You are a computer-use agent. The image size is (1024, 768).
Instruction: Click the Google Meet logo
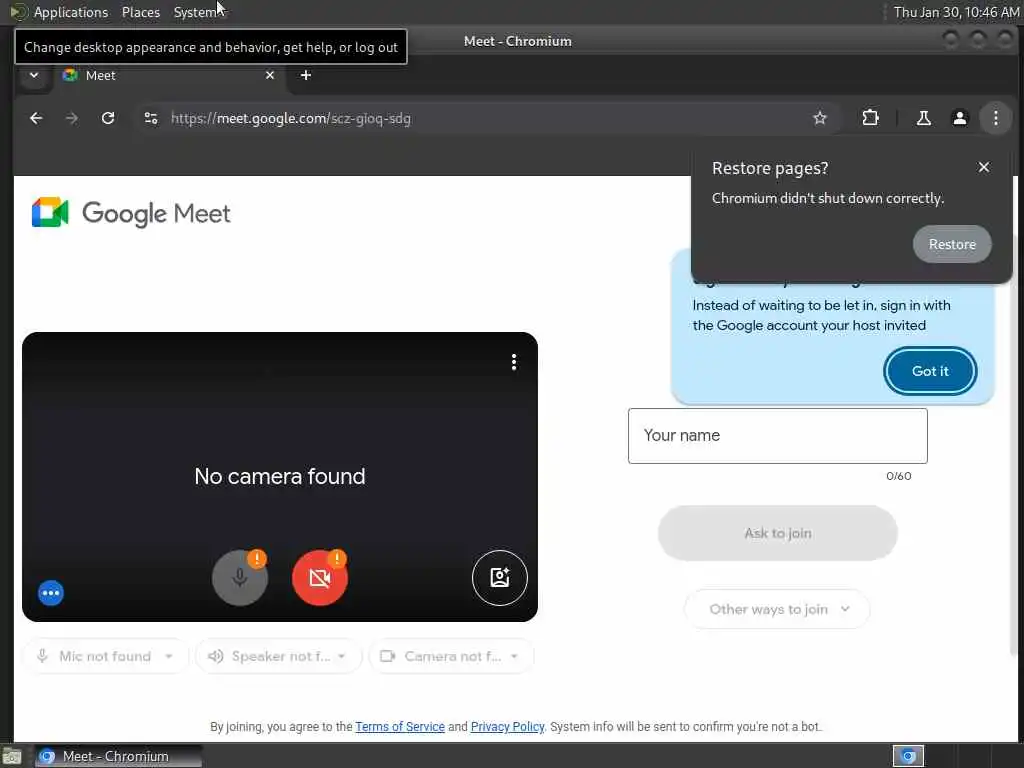pyautogui.click(x=131, y=213)
